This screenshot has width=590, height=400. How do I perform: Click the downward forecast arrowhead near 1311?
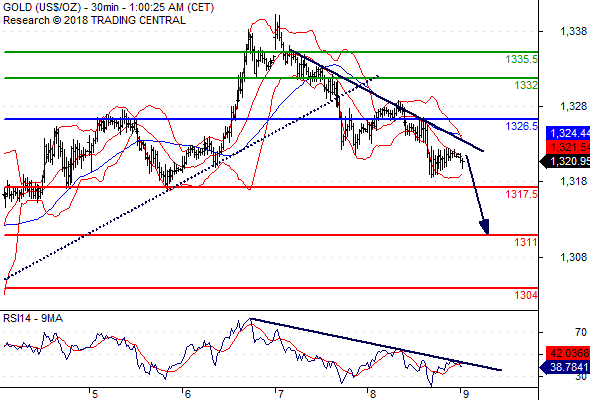(485, 227)
